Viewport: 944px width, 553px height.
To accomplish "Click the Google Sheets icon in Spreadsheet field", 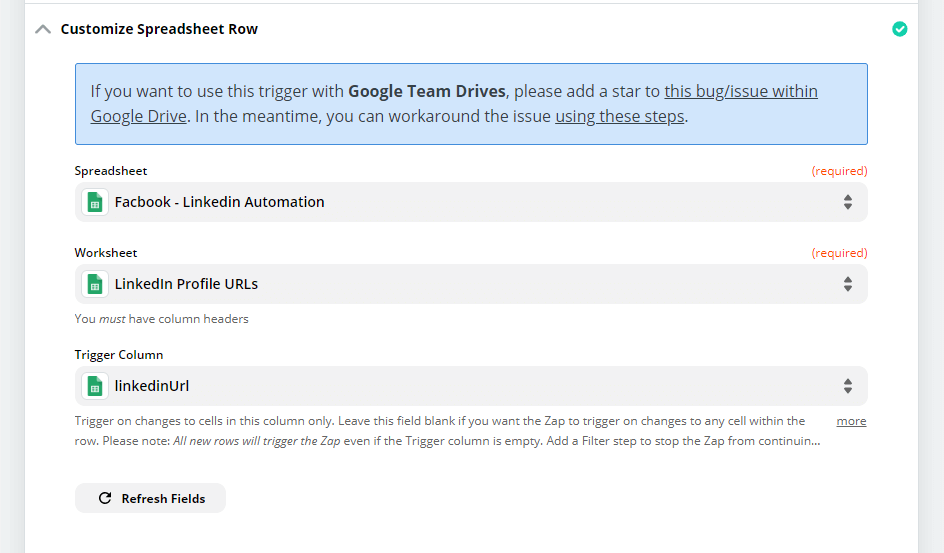I will tap(95, 202).
